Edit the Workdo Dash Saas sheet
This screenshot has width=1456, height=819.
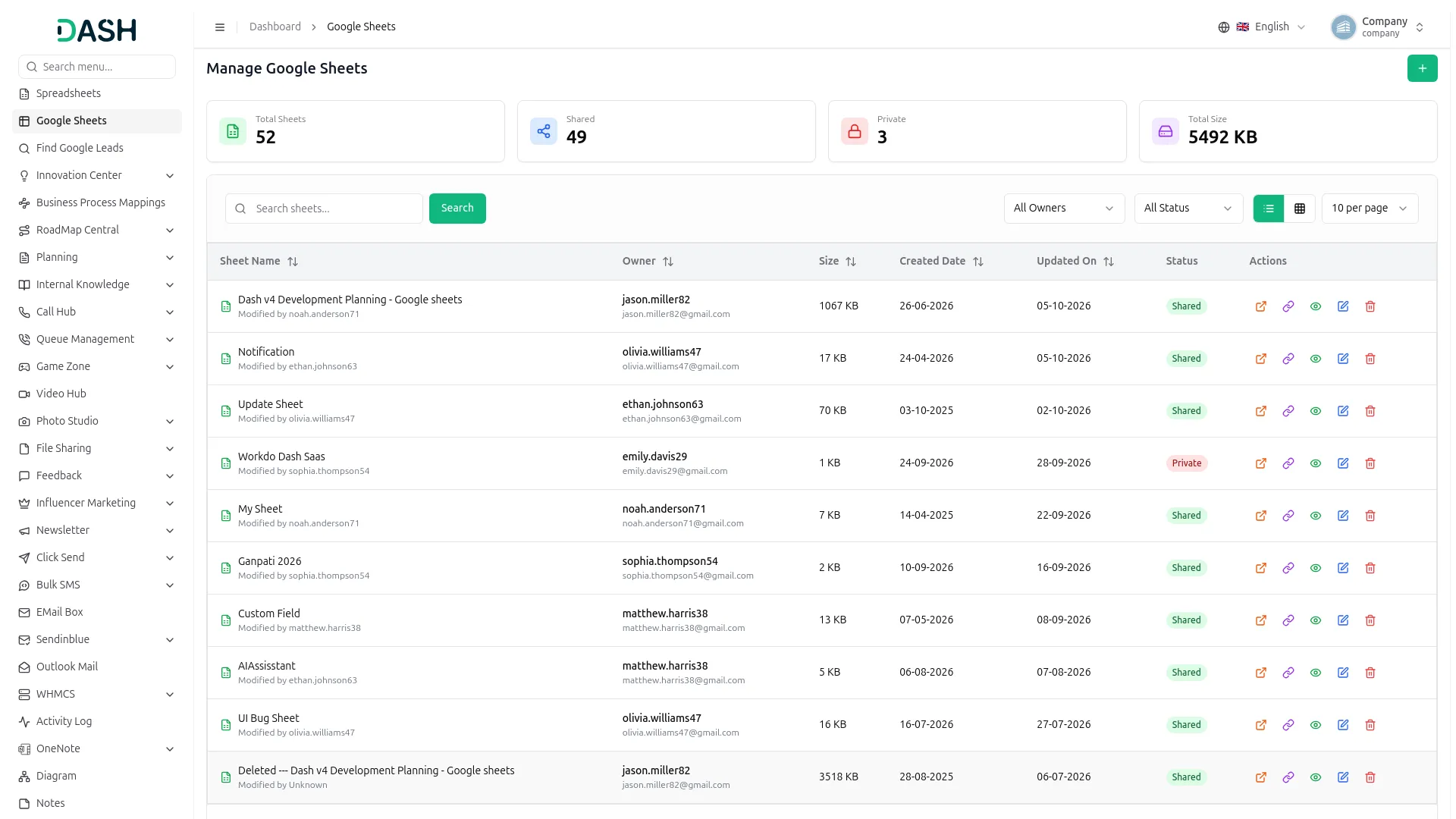[x=1342, y=463]
